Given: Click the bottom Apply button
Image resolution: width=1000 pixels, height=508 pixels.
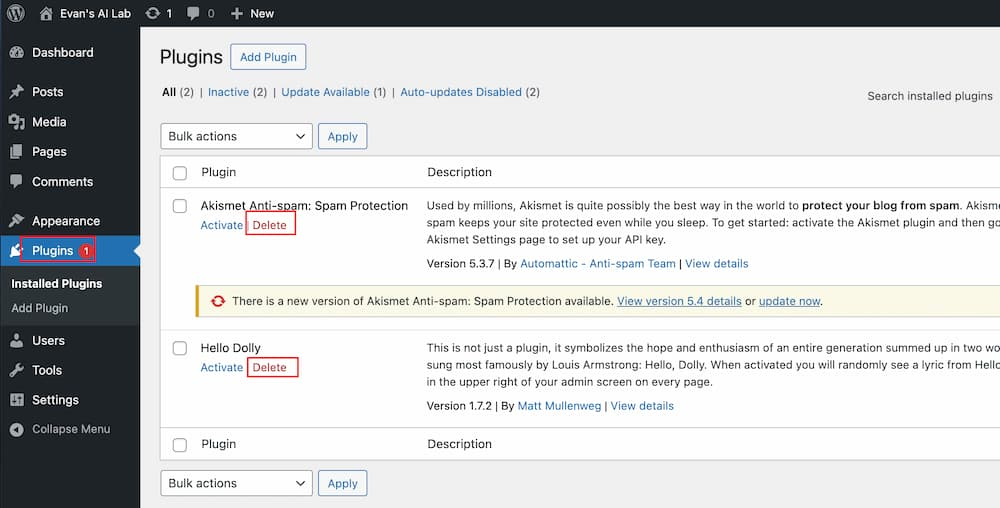Looking at the screenshot, I should 342,483.
